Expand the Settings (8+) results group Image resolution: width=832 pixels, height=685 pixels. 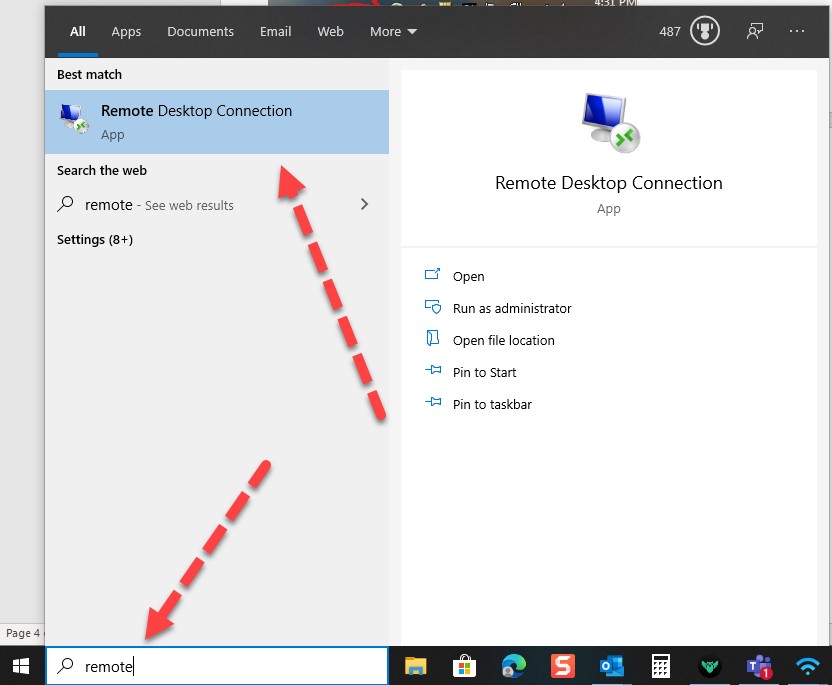coord(95,239)
